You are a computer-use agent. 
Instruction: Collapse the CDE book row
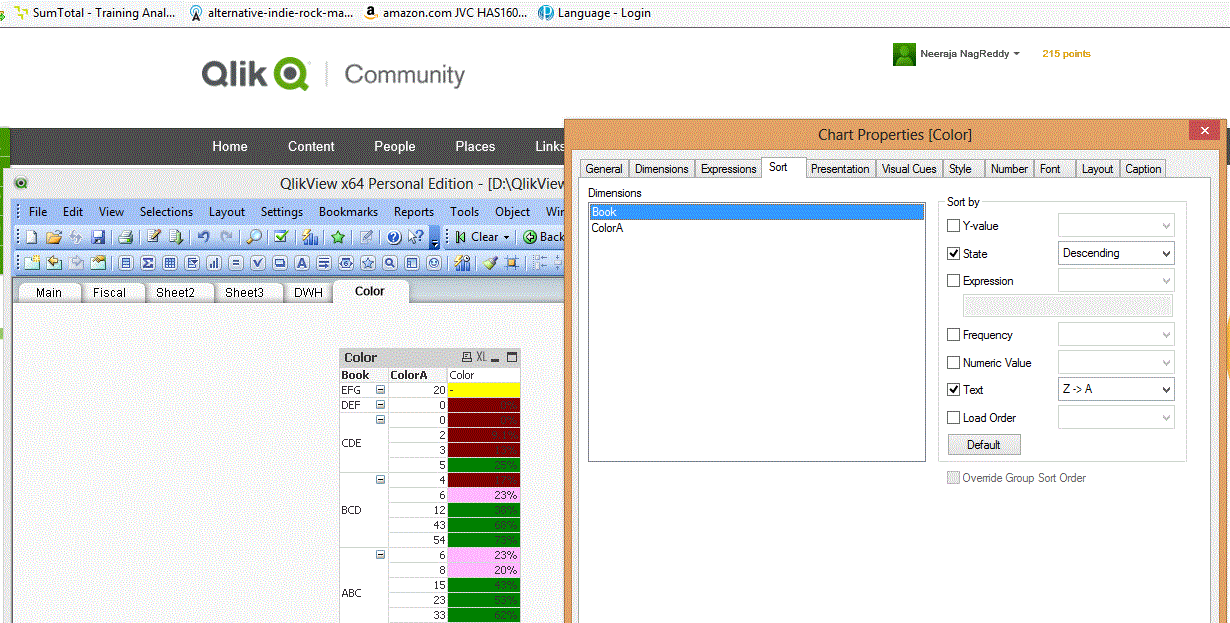coord(380,420)
